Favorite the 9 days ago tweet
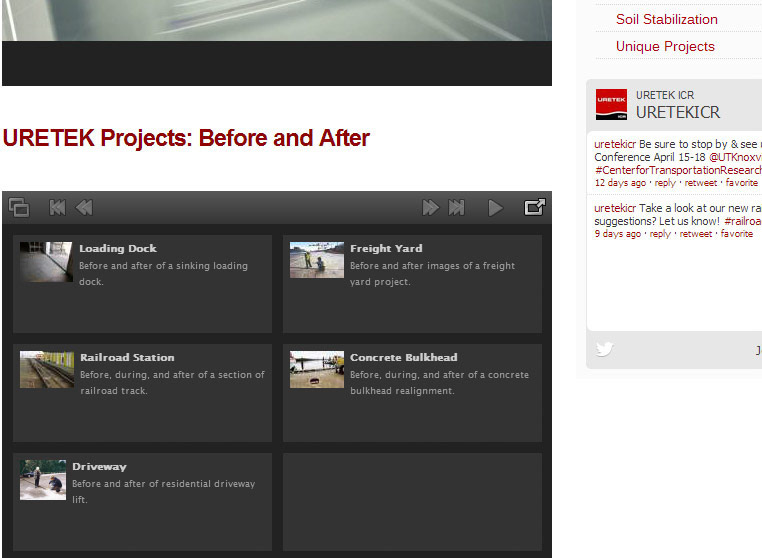Viewport: 762px width, 558px height. (x=737, y=234)
